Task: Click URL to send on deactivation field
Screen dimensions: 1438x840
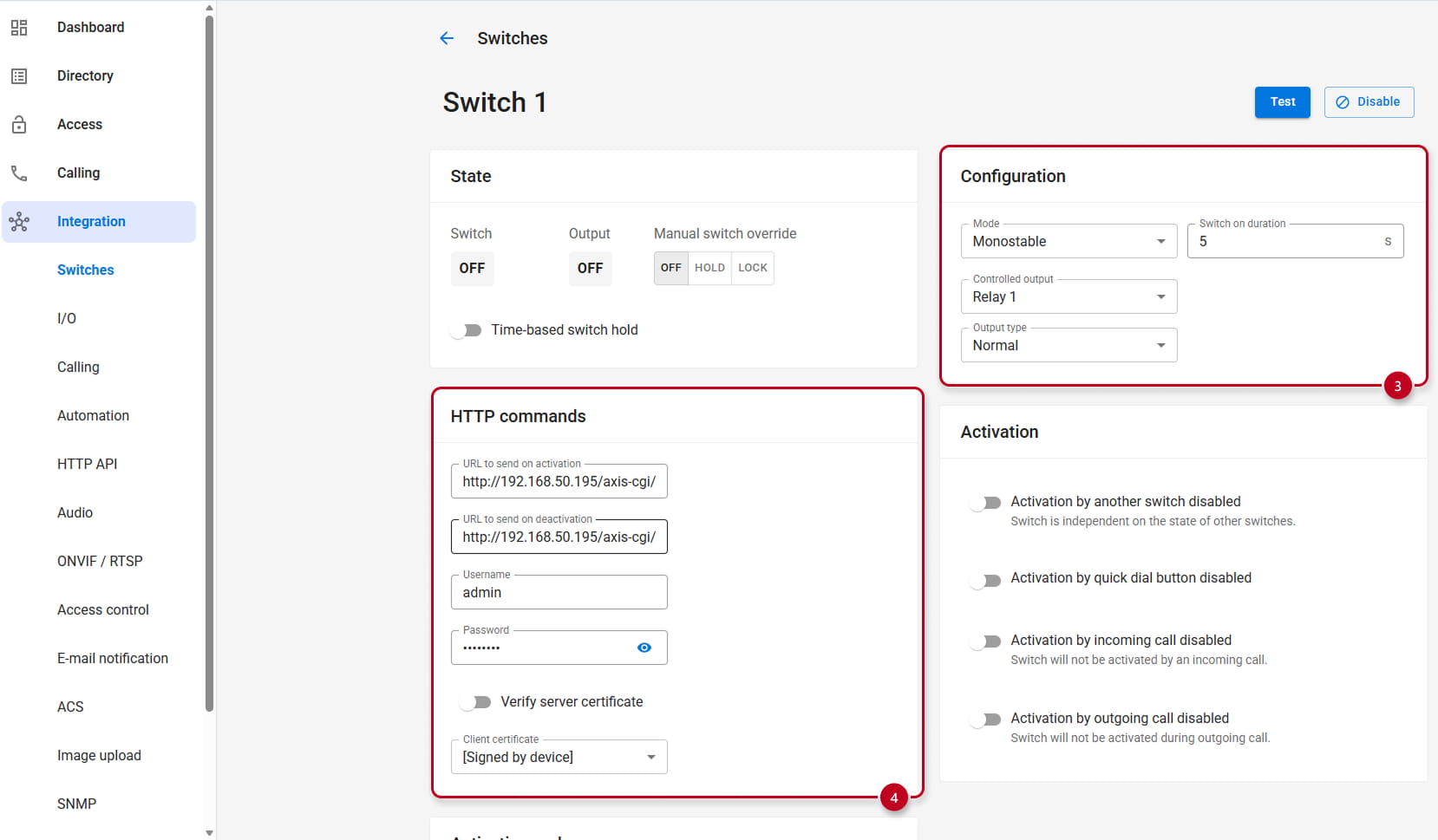Action: (559, 537)
